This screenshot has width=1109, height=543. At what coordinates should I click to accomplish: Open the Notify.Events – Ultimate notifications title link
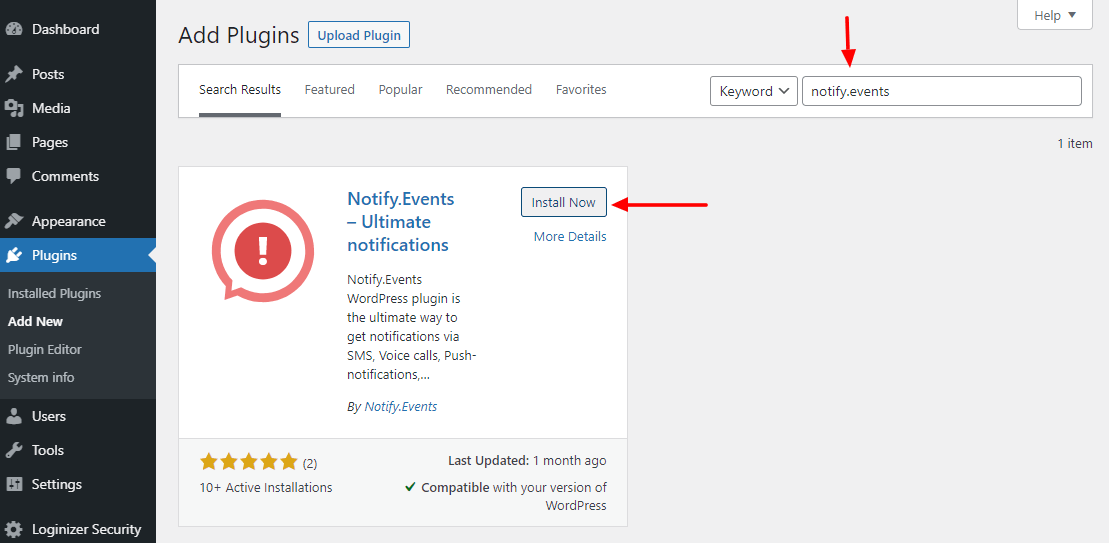[400, 222]
